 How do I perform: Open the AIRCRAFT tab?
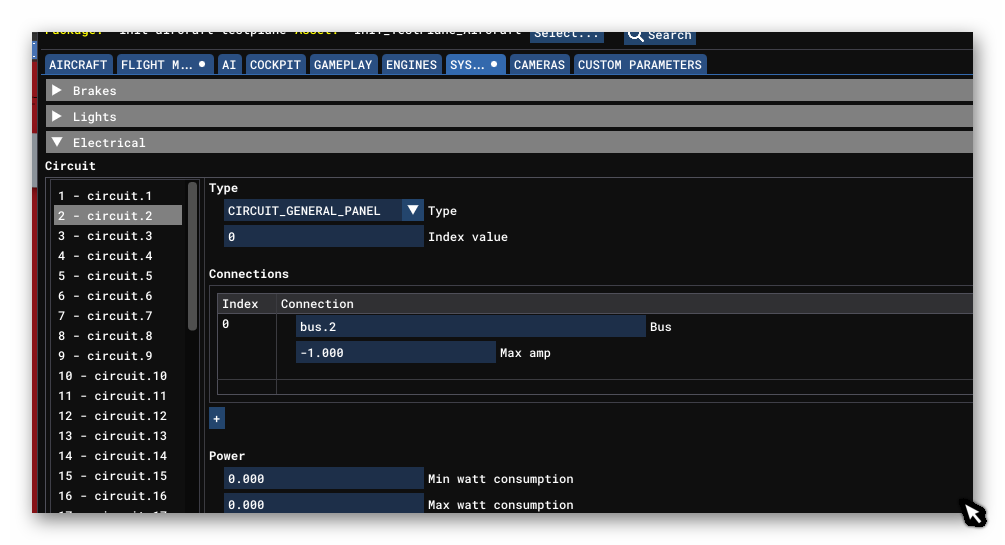point(78,65)
